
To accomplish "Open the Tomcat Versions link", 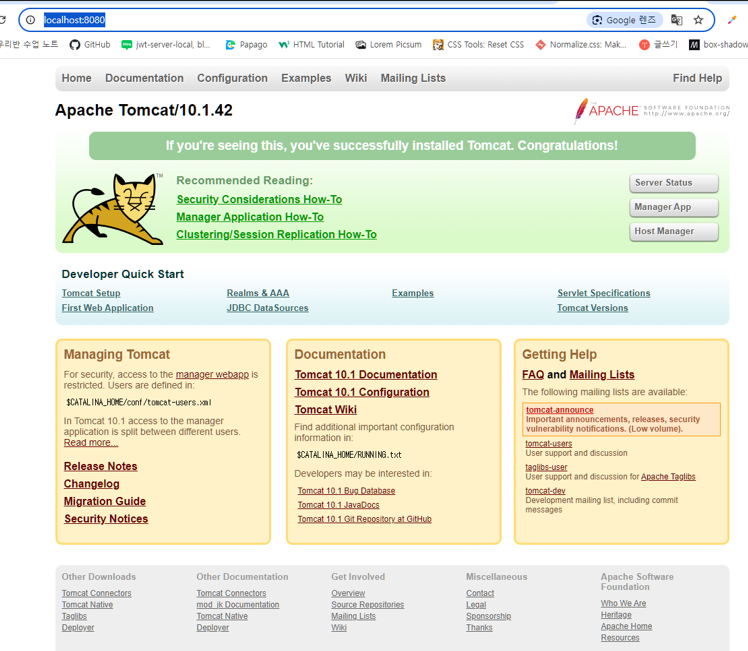I will point(592,308).
